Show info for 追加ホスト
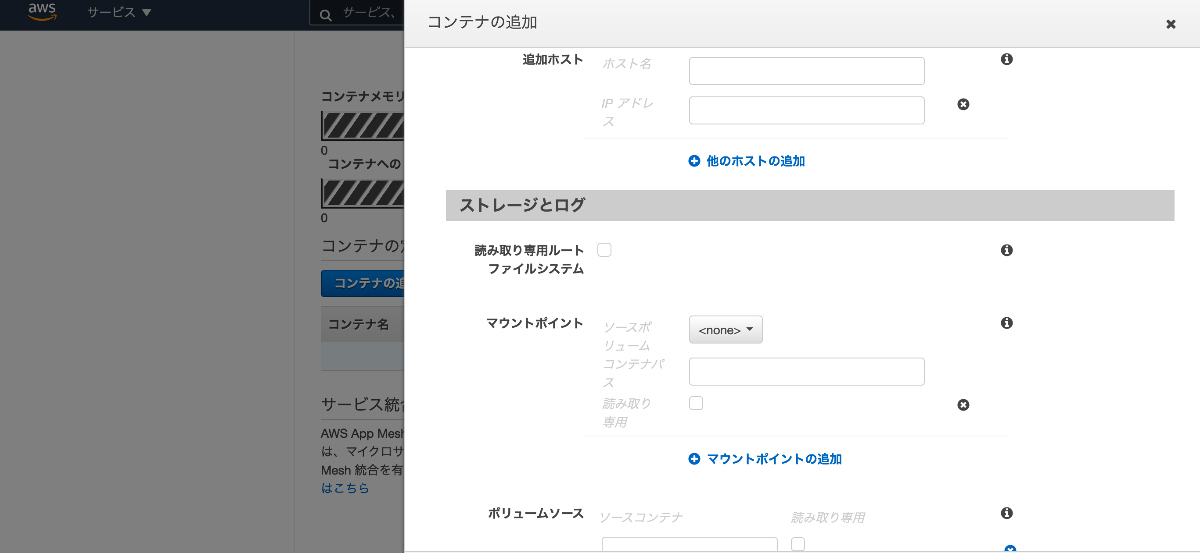 coord(1007,59)
